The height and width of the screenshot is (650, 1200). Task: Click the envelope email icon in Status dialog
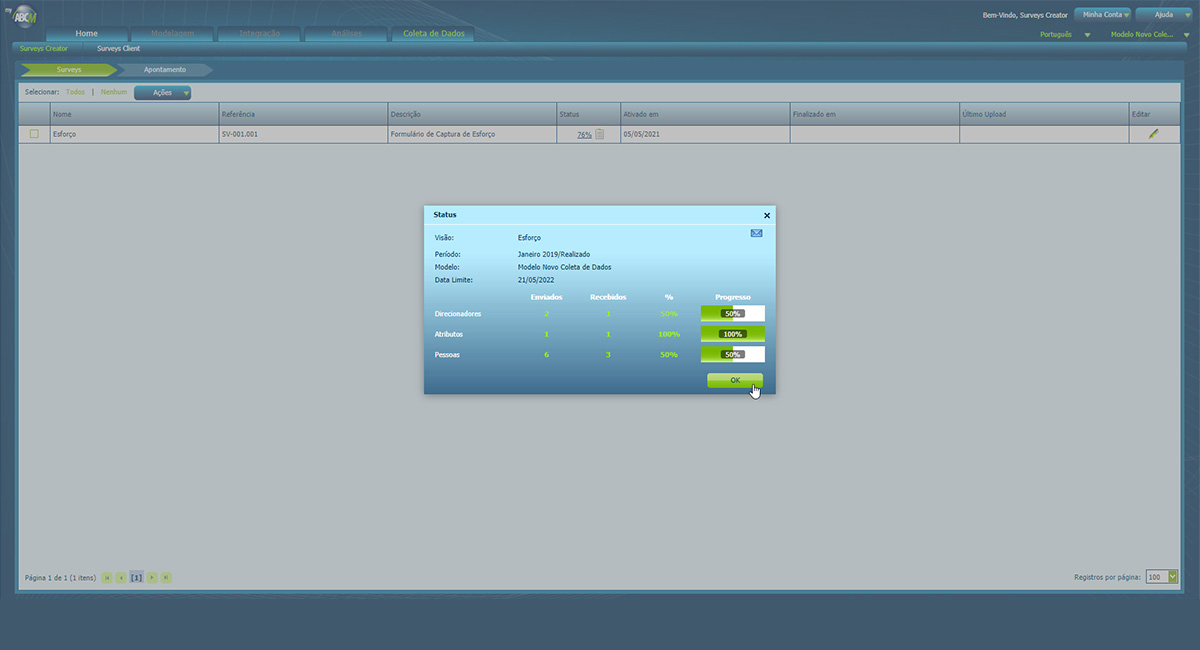click(756, 233)
